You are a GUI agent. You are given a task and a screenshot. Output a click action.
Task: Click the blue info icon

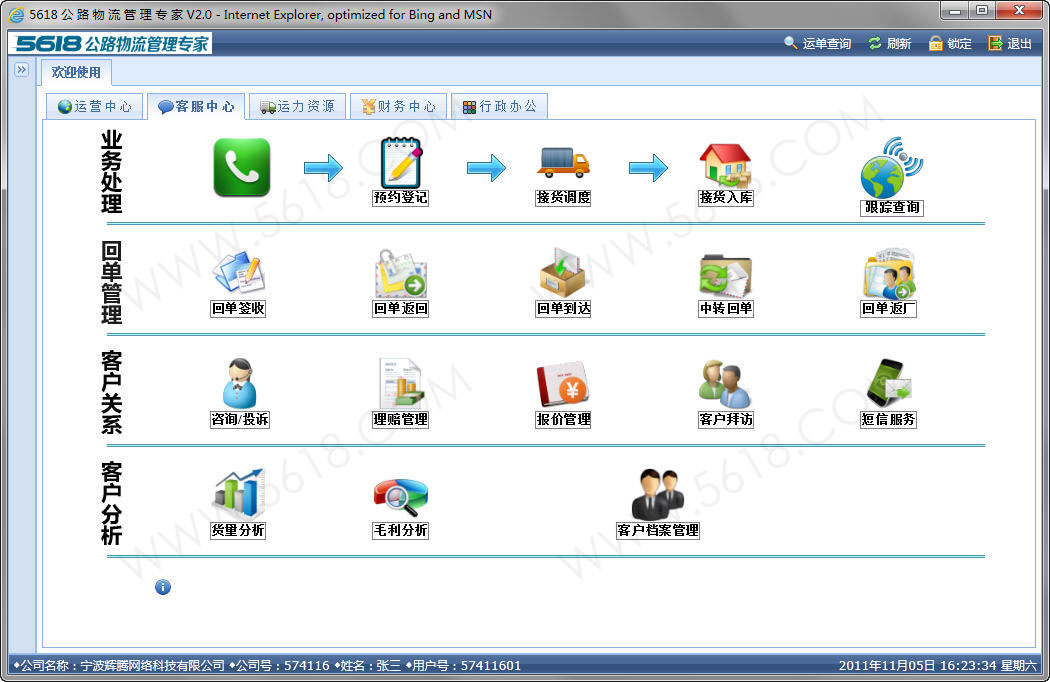click(x=163, y=587)
